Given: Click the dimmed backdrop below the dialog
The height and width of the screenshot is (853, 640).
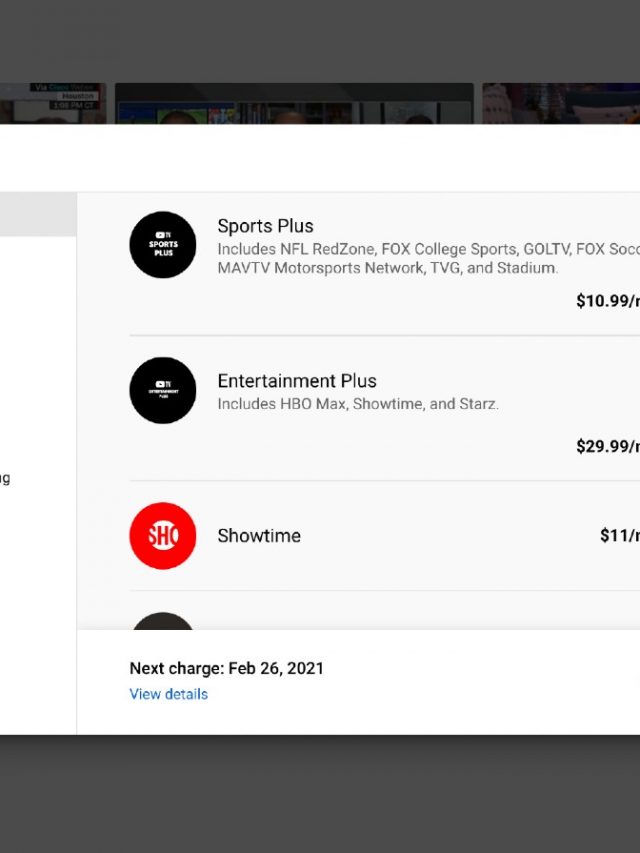Looking at the screenshot, I should 320,793.
